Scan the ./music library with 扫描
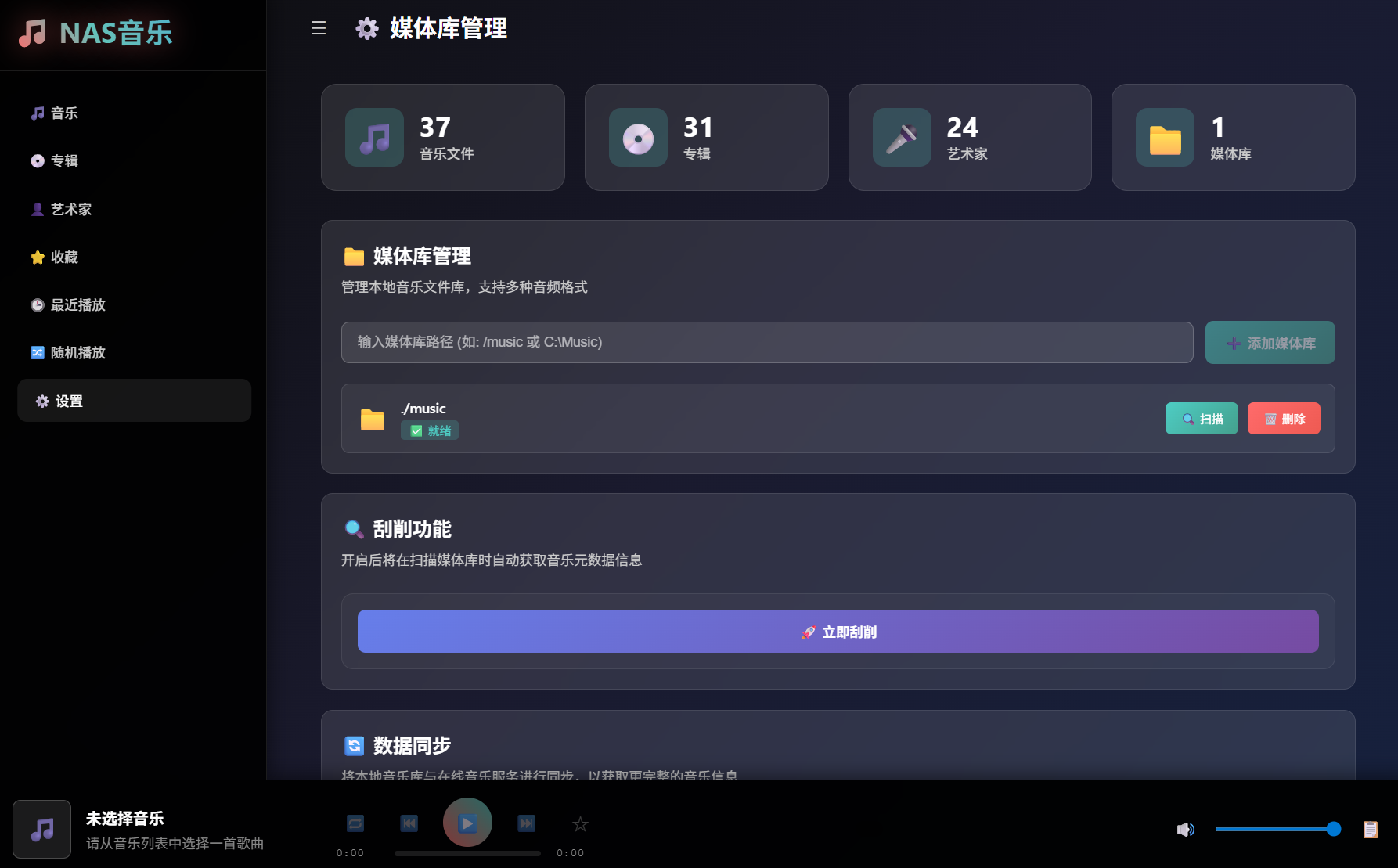 pos(1202,419)
